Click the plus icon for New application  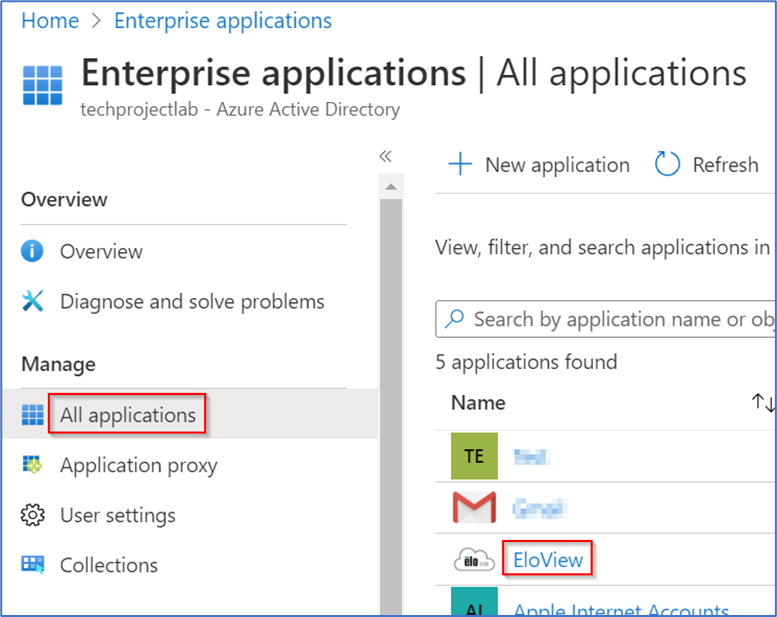point(460,164)
